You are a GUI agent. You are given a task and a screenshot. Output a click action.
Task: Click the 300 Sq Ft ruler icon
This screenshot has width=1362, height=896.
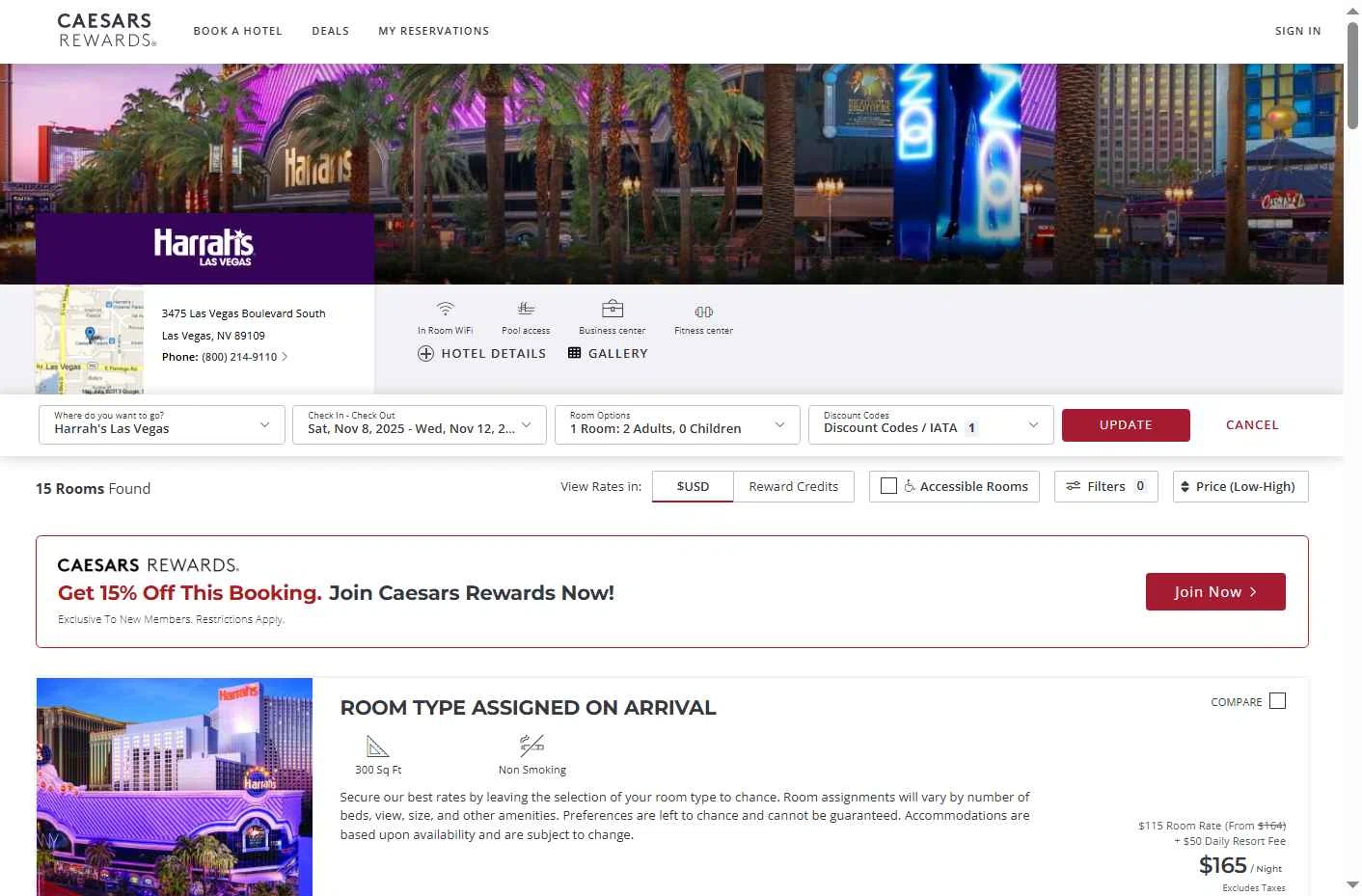pos(377,747)
